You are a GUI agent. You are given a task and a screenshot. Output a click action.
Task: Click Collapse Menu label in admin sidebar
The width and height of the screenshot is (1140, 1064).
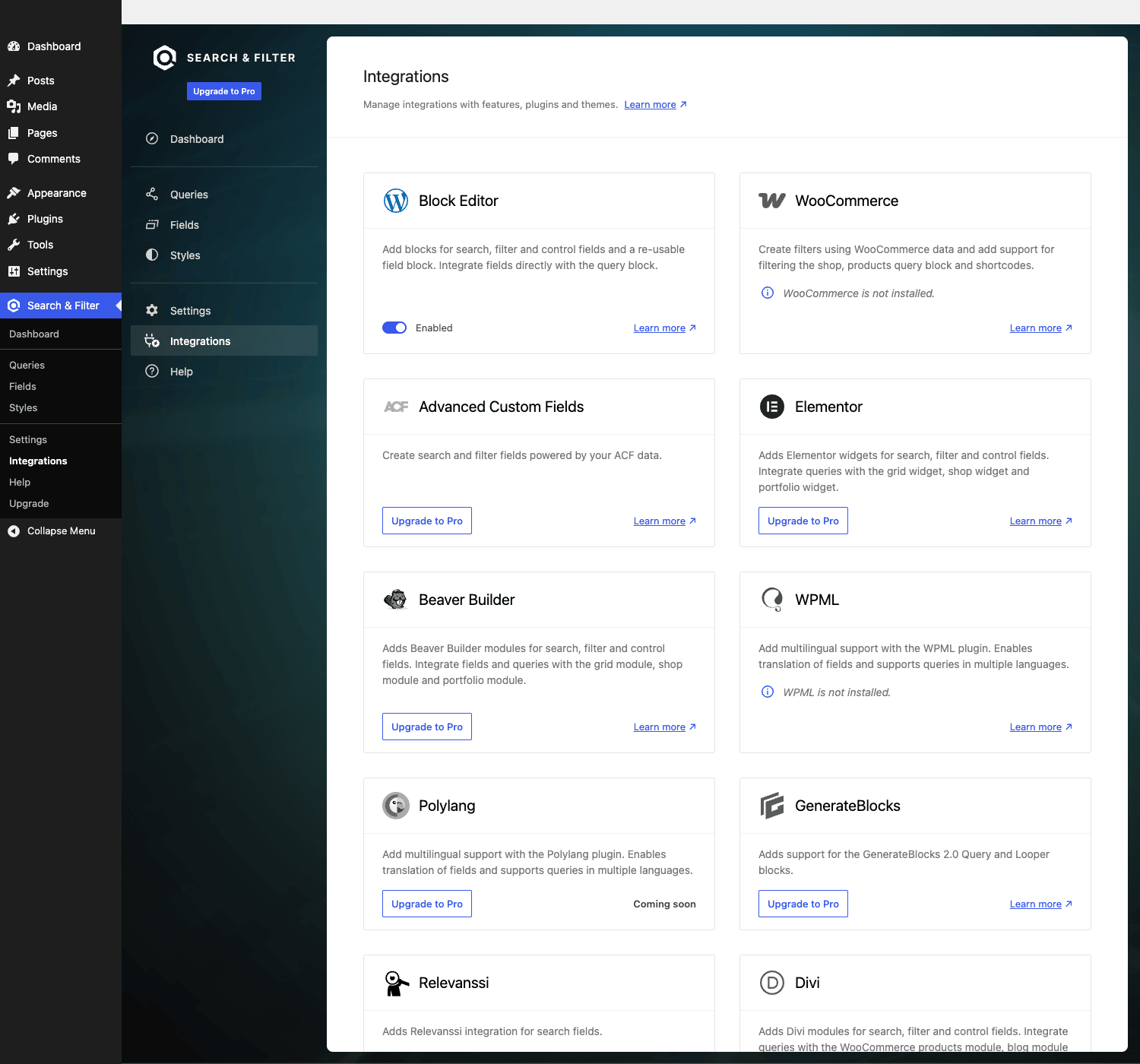point(62,531)
